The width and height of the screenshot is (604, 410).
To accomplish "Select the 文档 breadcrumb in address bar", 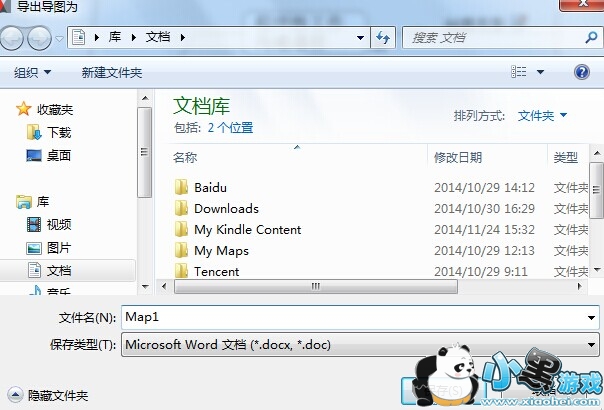I will [158, 37].
